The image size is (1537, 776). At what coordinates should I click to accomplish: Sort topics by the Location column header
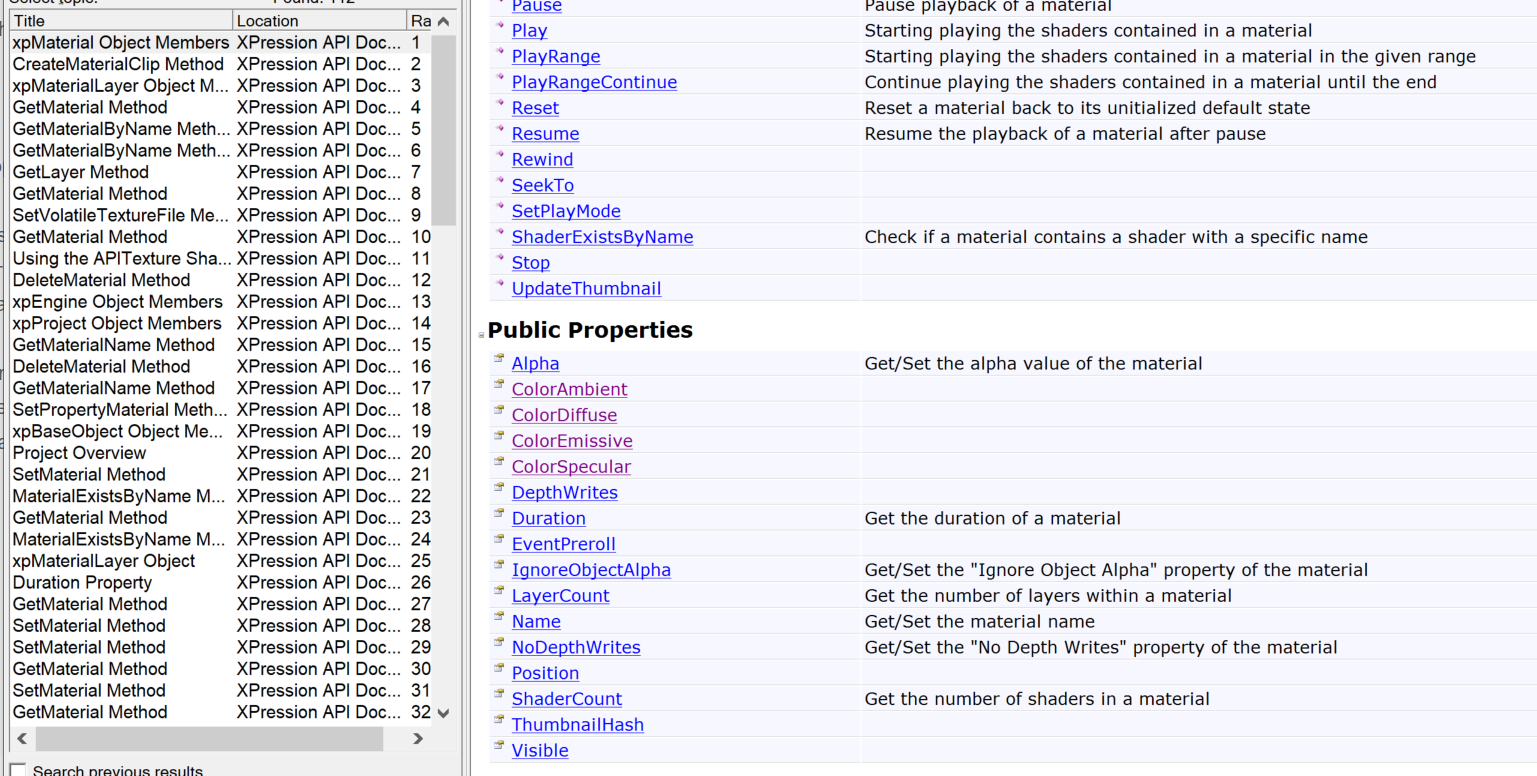tap(318, 20)
